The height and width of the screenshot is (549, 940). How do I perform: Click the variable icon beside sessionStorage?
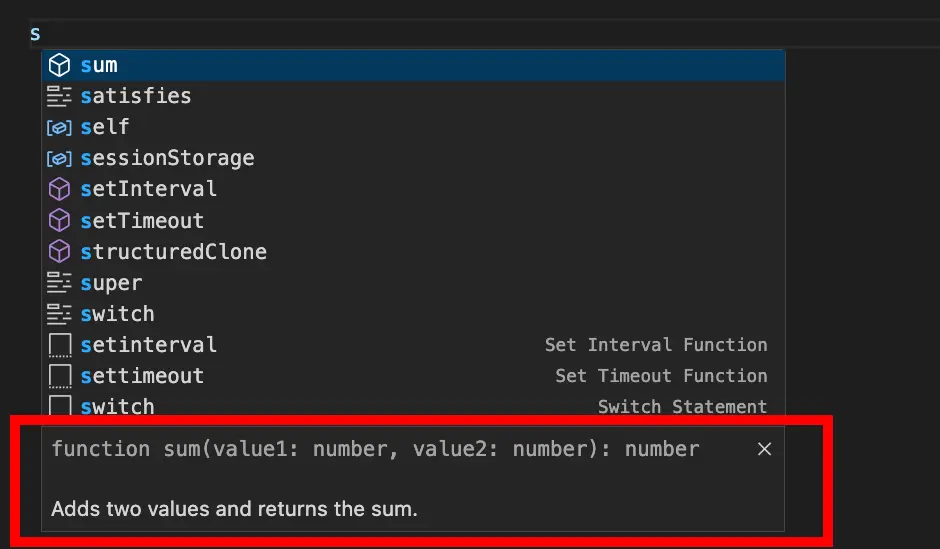[x=59, y=159]
